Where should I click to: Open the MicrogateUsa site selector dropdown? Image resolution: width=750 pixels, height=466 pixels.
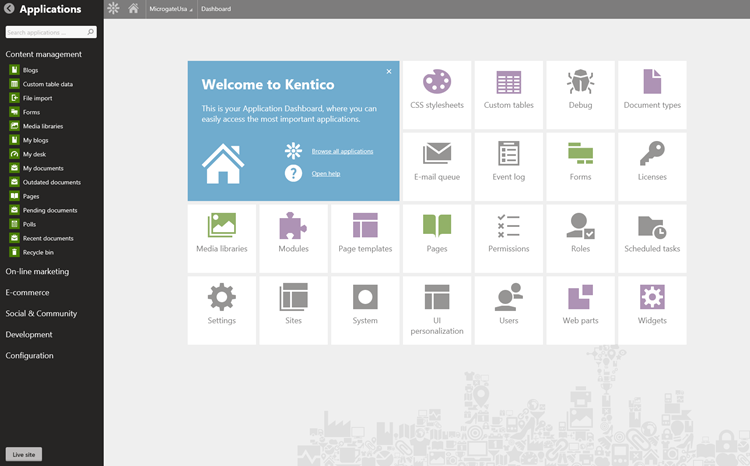click(x=171, y=9)
